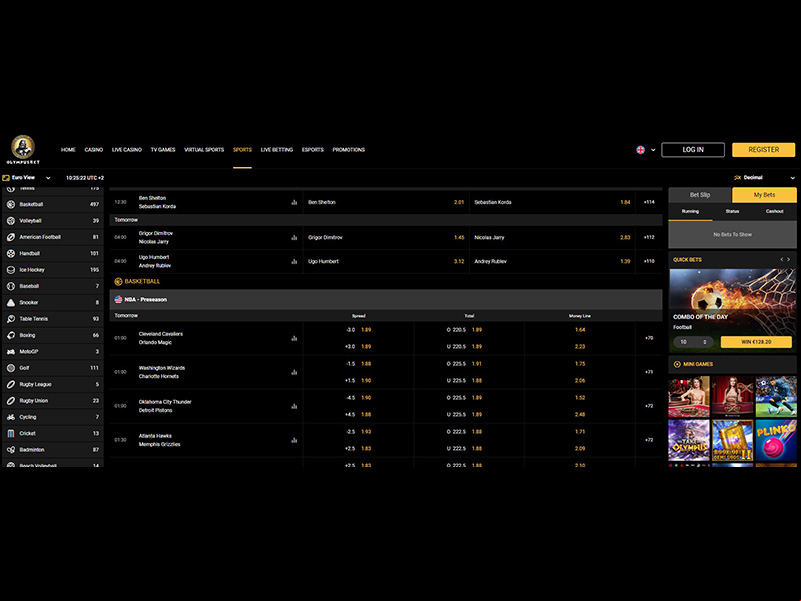Image resolution: width=801 pixels, height=601 pixels.
Task: Show stats for Wizards vs Hornets game
Action: [294, 373]
